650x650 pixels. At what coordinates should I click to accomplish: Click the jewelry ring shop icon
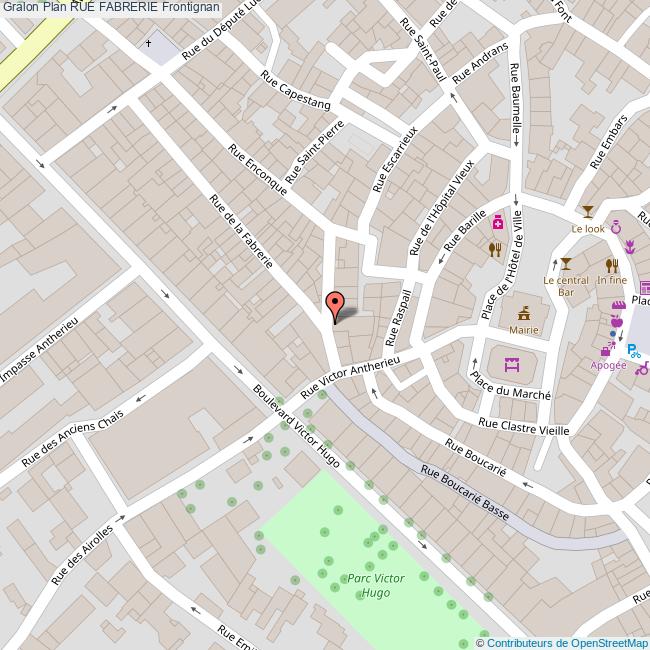[x=616, y=227]
